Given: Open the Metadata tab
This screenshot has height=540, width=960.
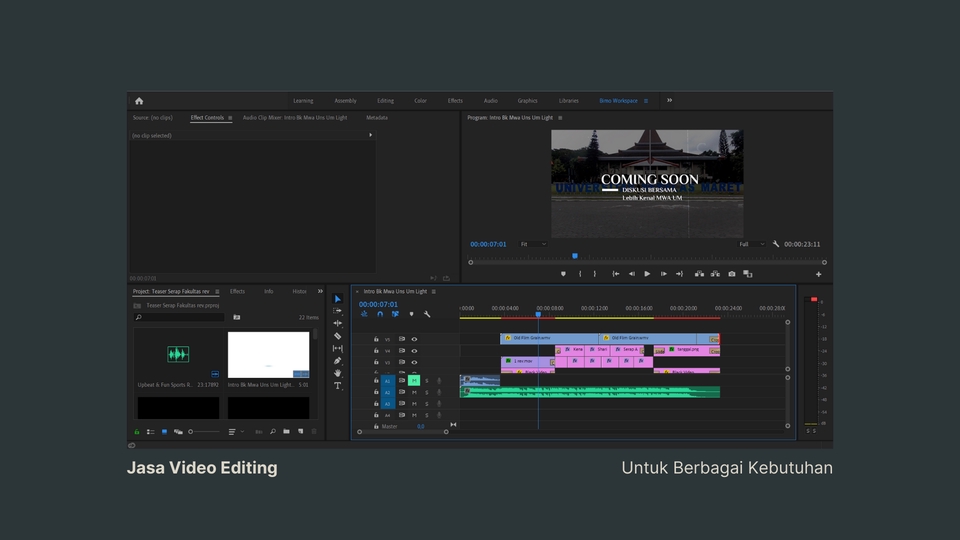Looking at the screenshot, I should coord(377,118).
